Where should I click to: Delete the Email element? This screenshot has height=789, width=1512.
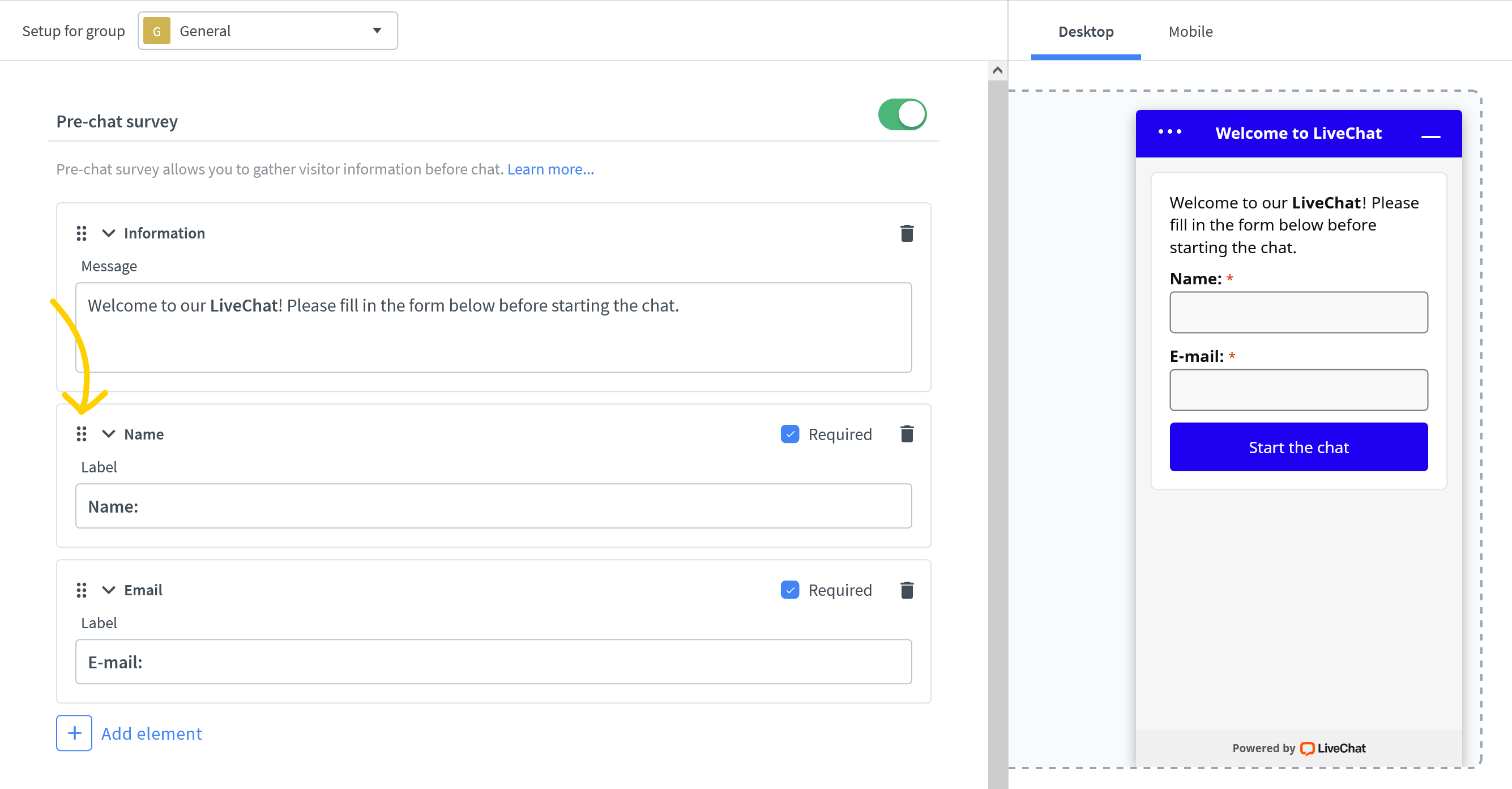click(907, 590)
